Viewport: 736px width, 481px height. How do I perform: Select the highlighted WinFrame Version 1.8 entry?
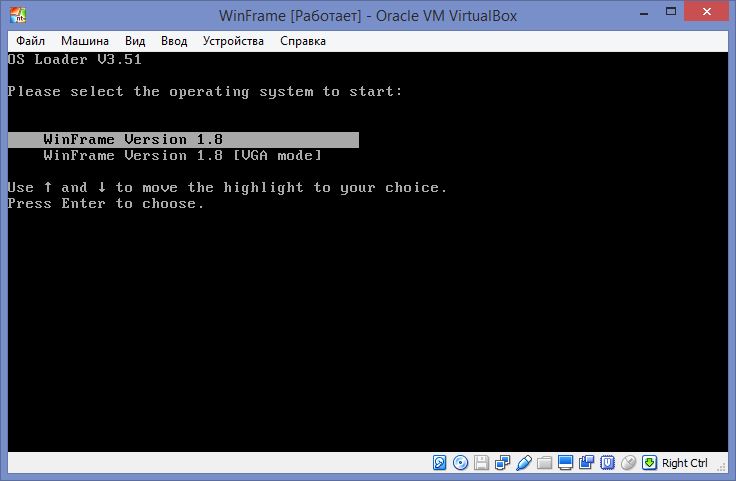[x=183, y=139]
